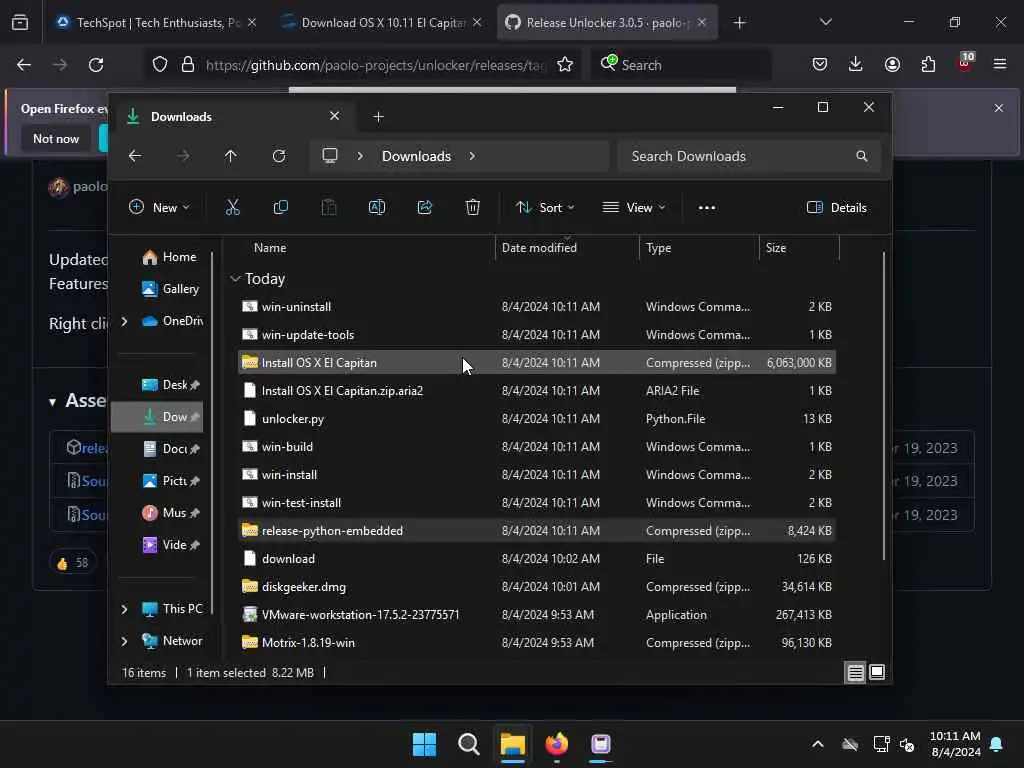Open the See more ellipsis menu
1024x768 pixels.
tap(707, 208)
